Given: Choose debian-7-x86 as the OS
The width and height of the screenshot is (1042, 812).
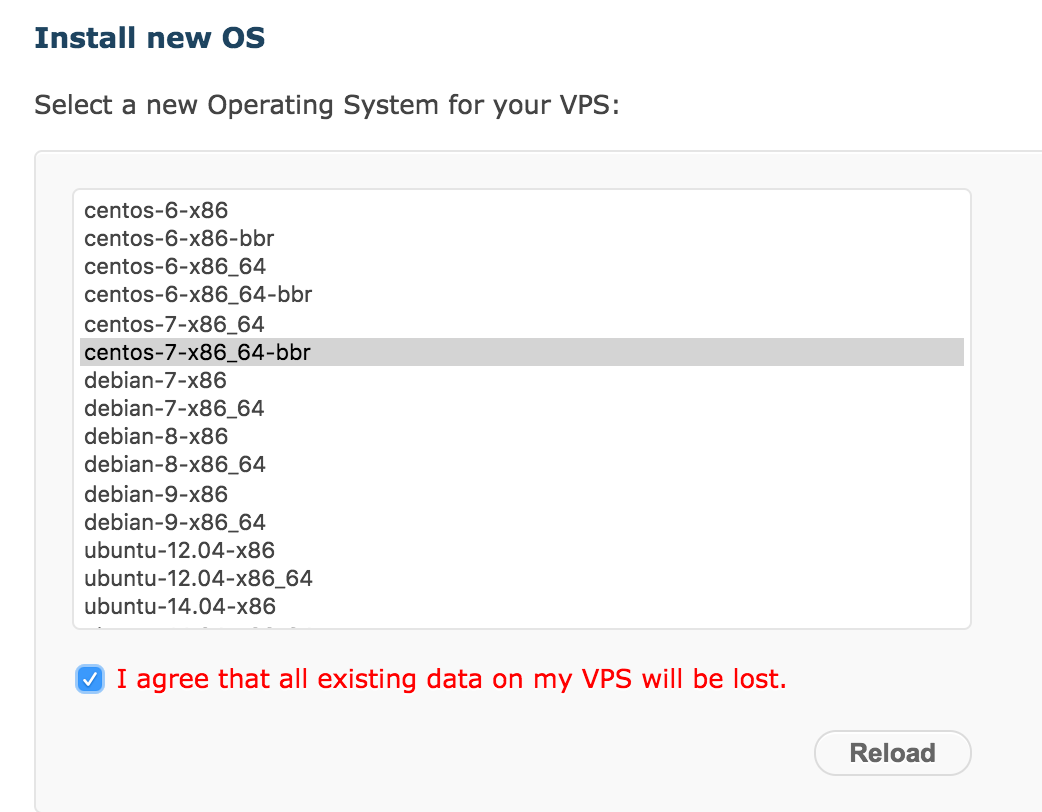Looking at the screenshot, I should coord(155,381).
